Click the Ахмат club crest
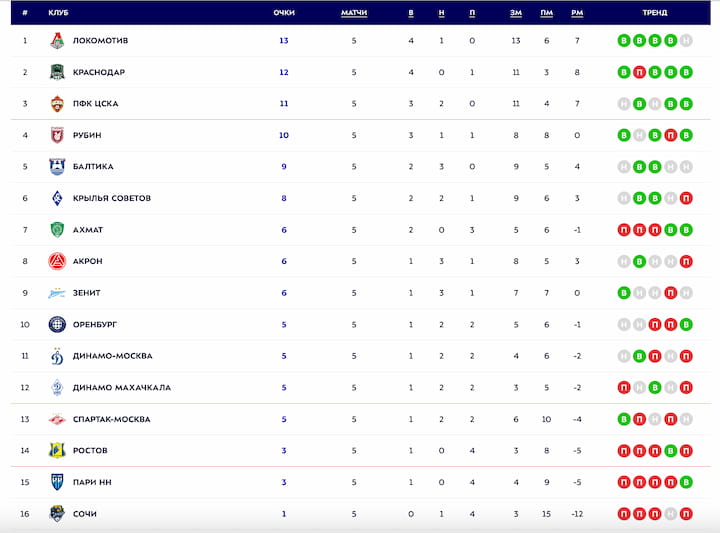Viewport: 720px width, 533px height. point(57,230)
